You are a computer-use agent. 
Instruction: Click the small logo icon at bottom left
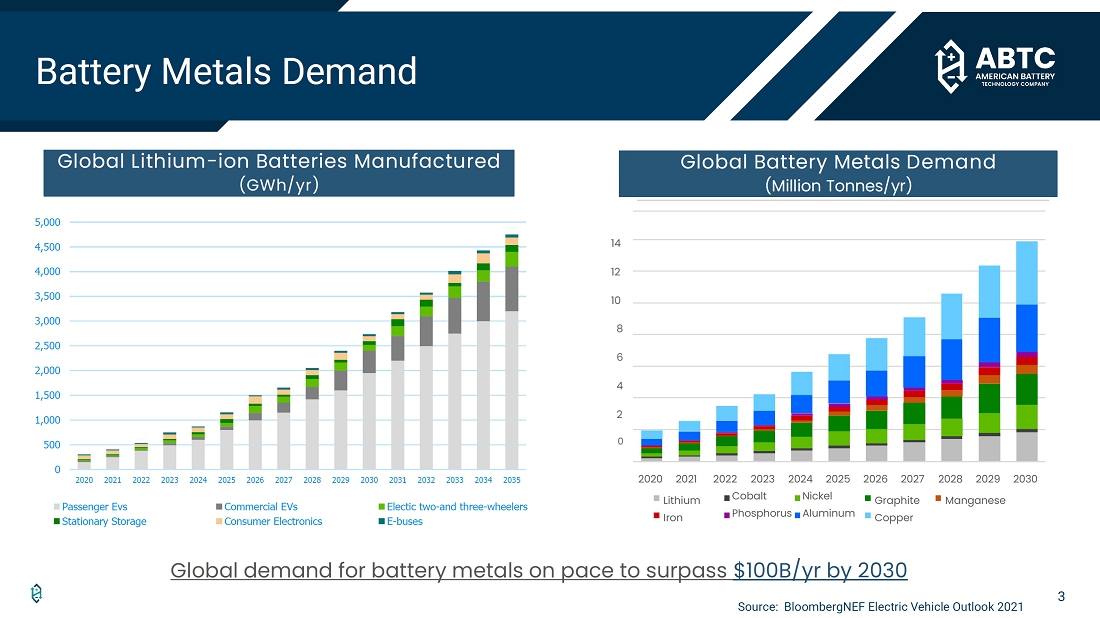(37, 594)
